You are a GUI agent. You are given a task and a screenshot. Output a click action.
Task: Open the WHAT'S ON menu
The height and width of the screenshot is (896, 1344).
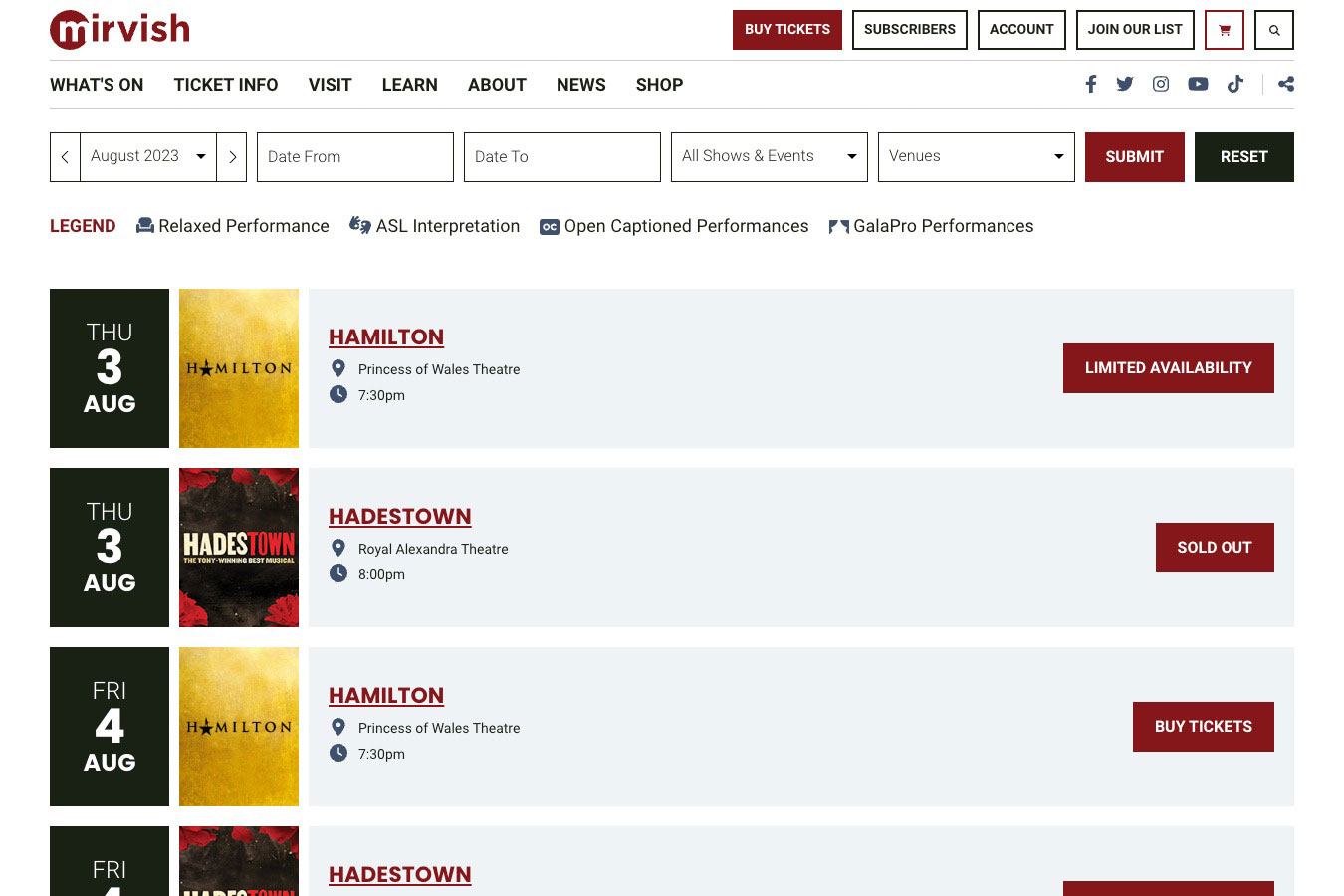[97, 85]
